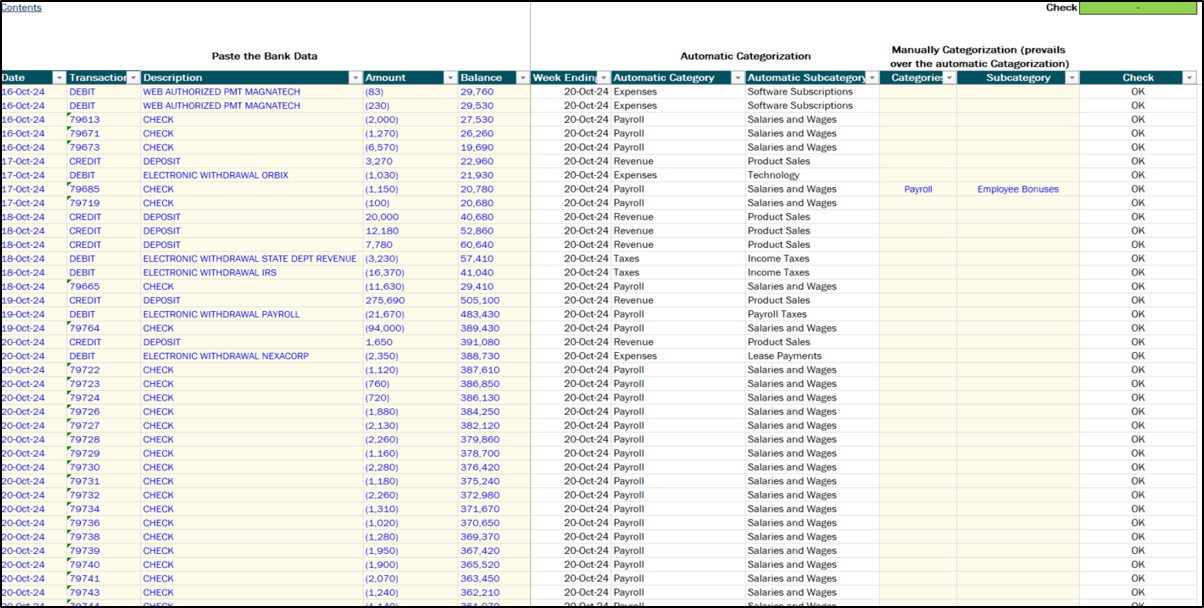Viewport: 1204px width, 608px height.
Task: Select the 'Revenue' category cell for 3,270 deposit
Action: point(677,162)
